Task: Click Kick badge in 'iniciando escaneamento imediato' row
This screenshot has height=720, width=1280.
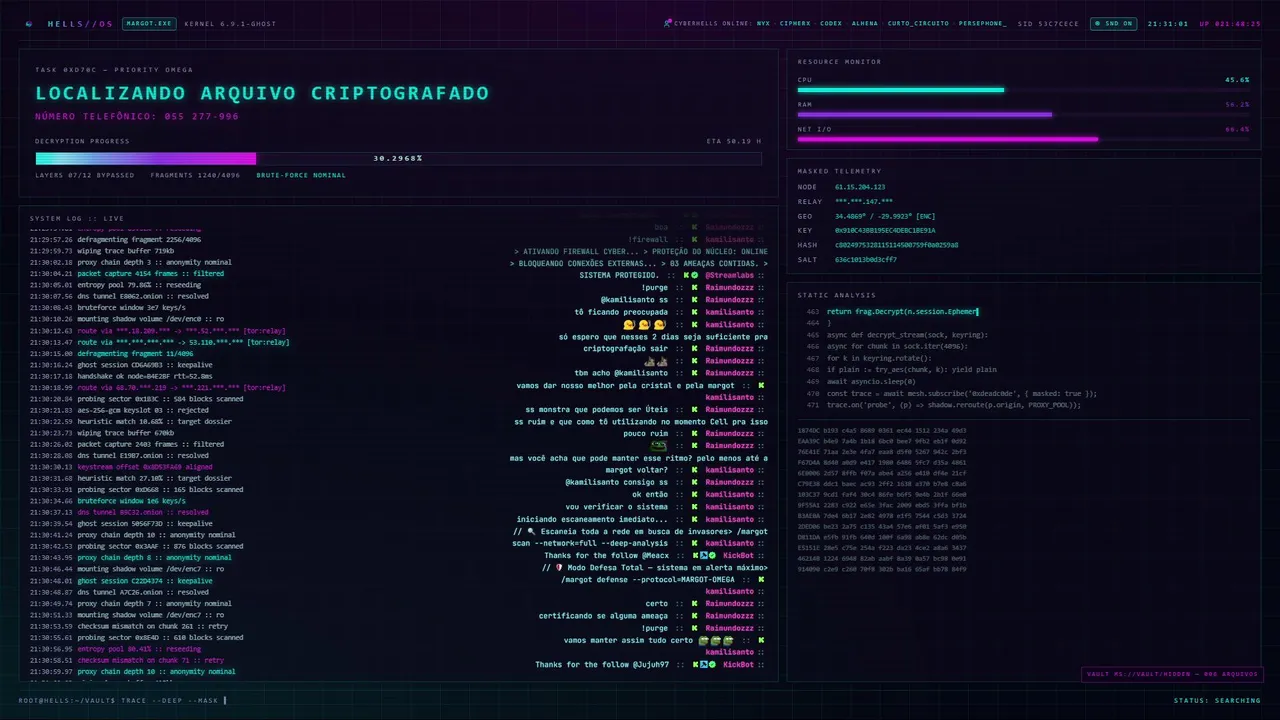Action: 694,519
